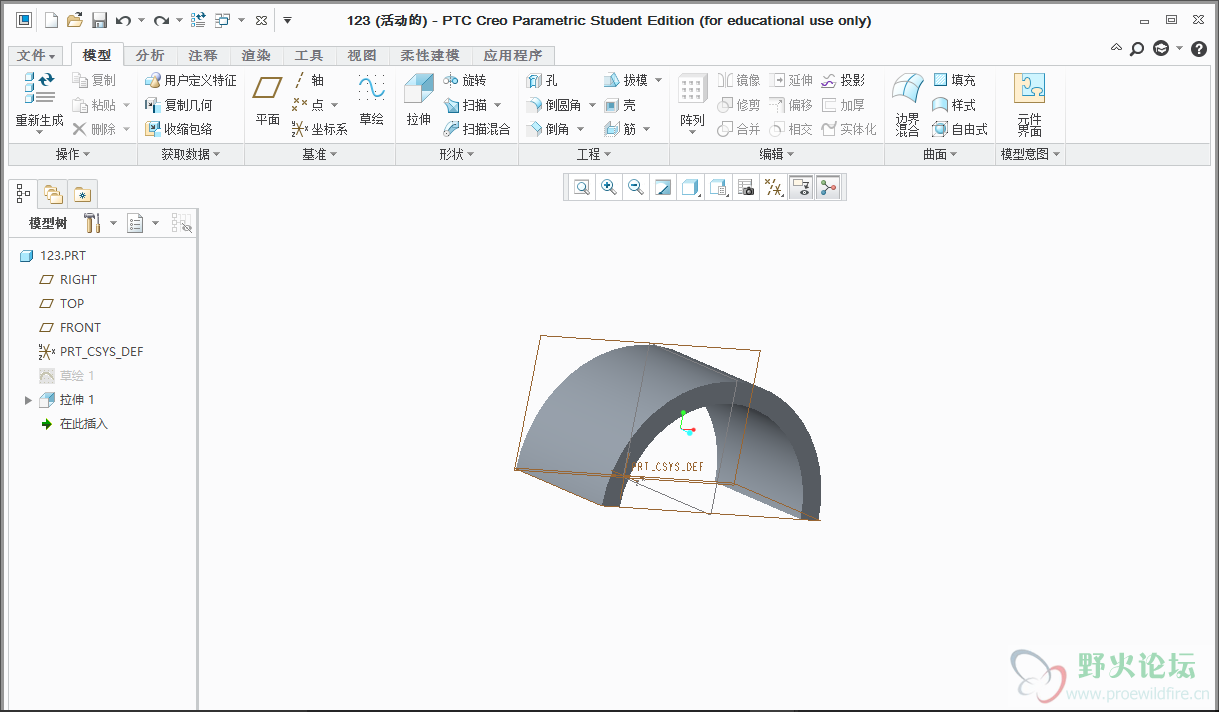Image resolution: width=1219 pixels, height=712 pixels.
Task: Start a 草绘 (Sketch)
Action: pyautogui.click(x=371, y=102)
